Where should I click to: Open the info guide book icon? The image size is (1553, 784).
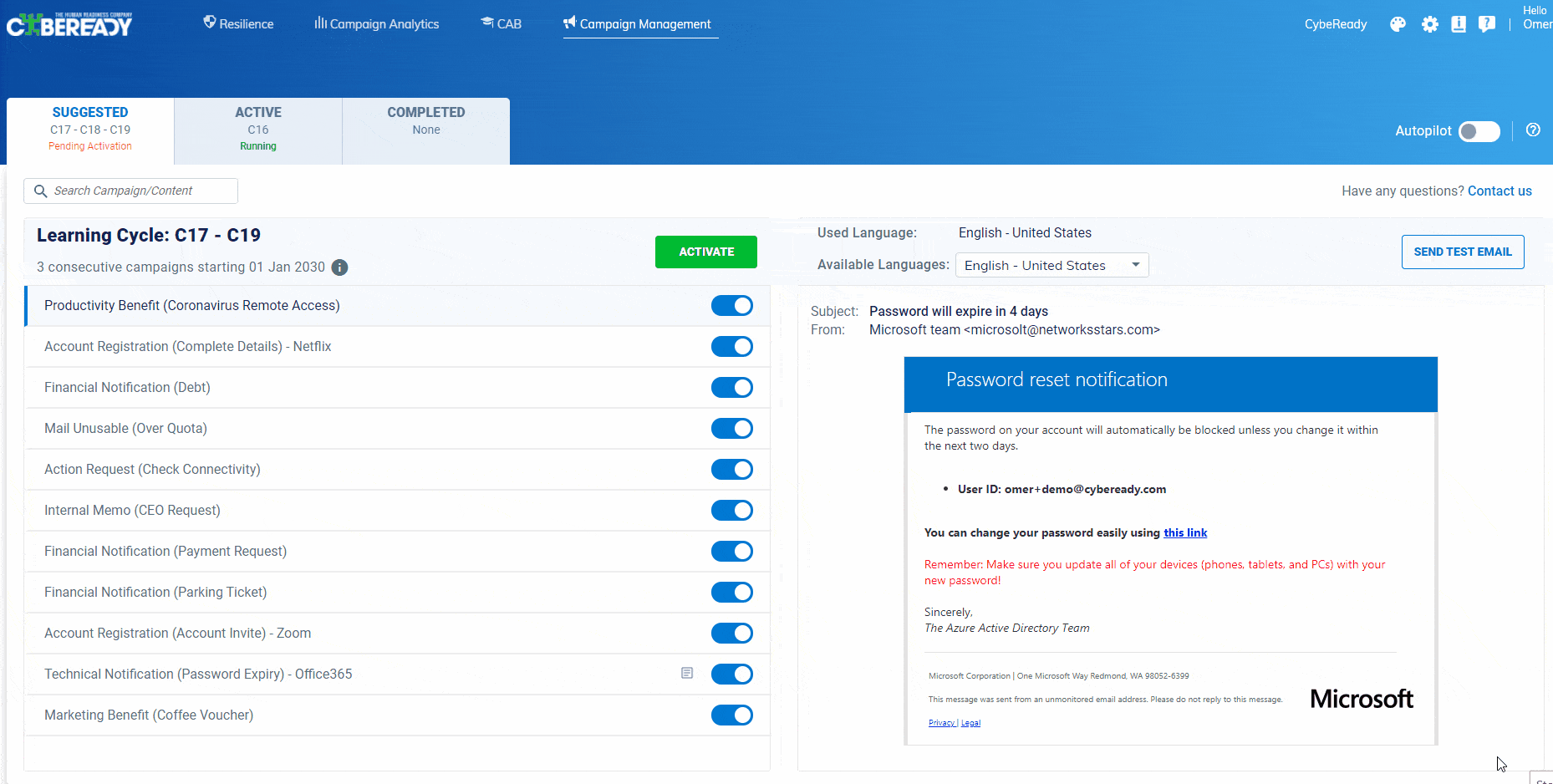1459,24
